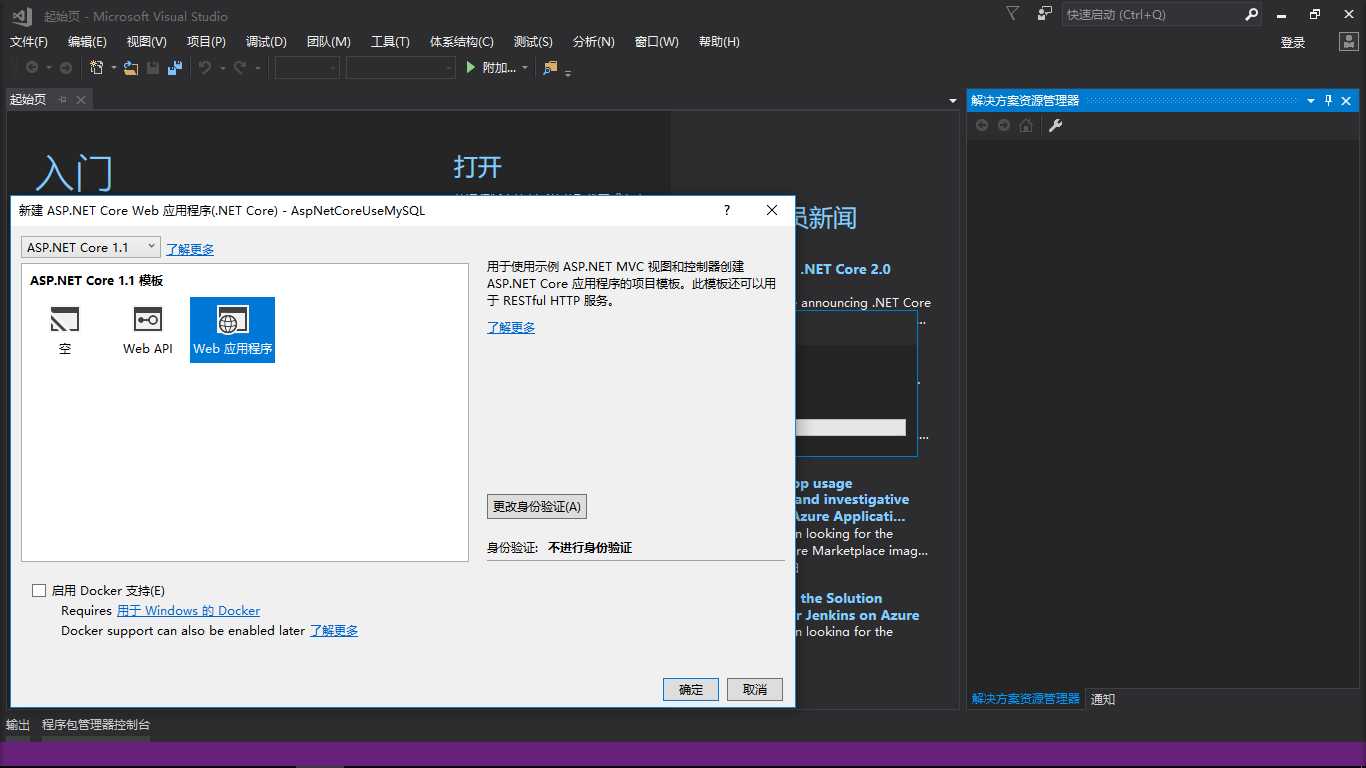Click the green Start (附加) play icon

[472, 68]
